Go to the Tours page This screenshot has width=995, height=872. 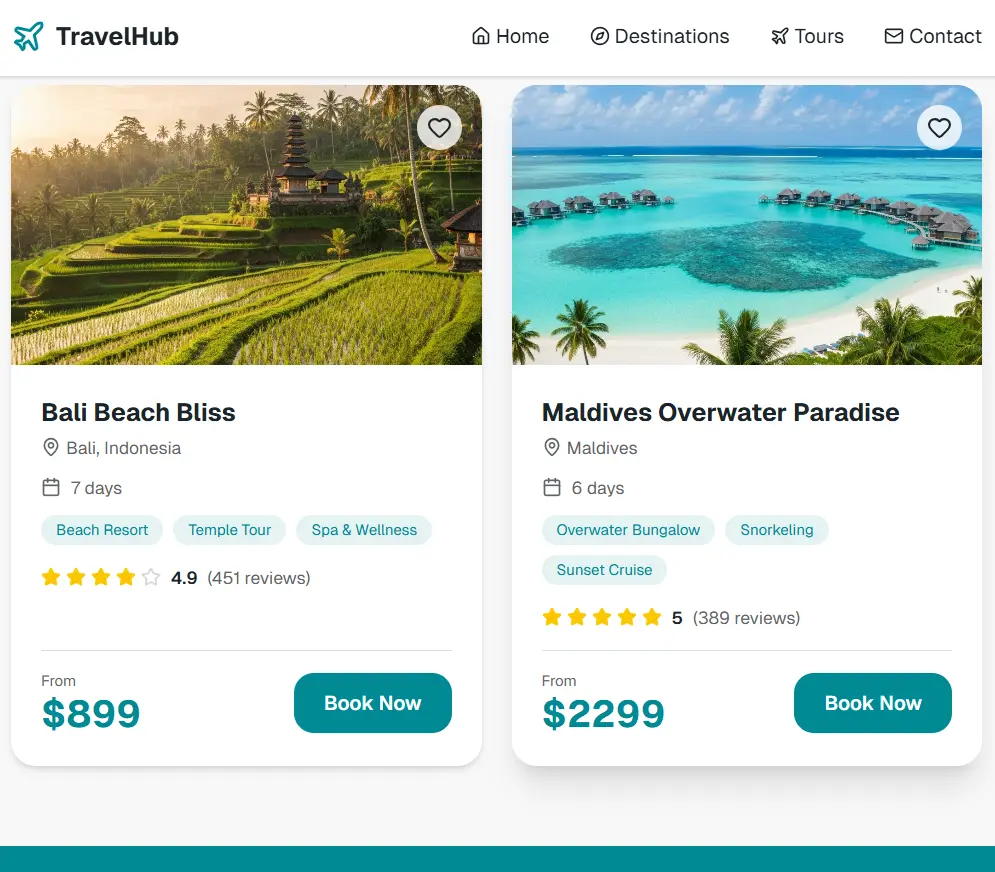coord(818,37)
